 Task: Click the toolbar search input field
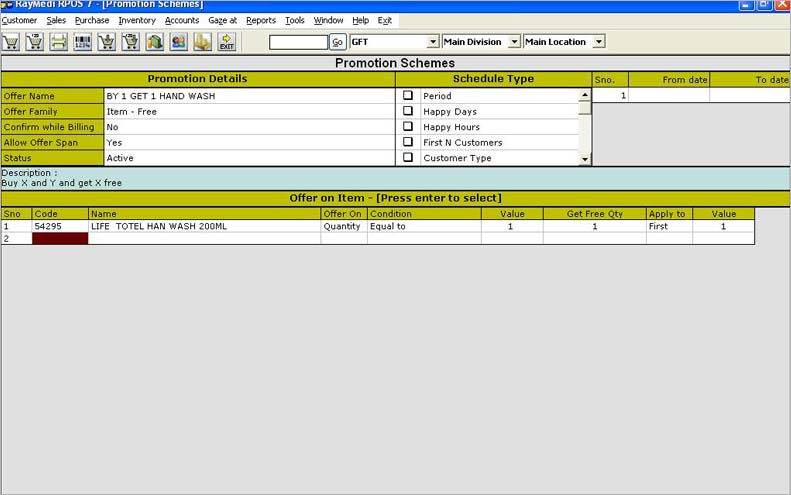pos(298,42)
